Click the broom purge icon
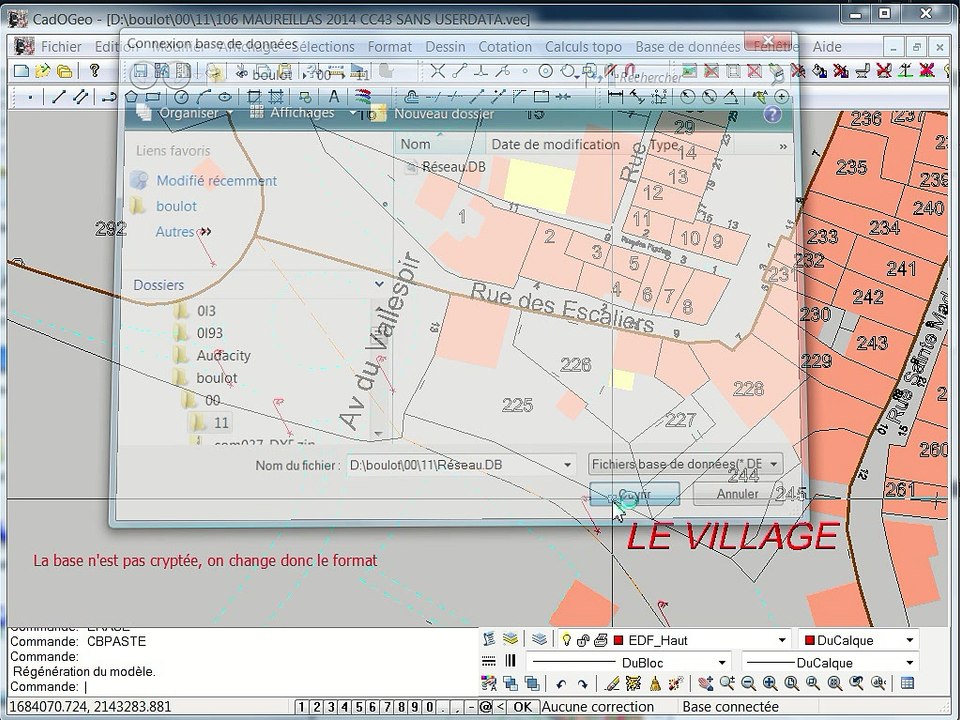Screen dimensions: 960x720 click(655, 683)
